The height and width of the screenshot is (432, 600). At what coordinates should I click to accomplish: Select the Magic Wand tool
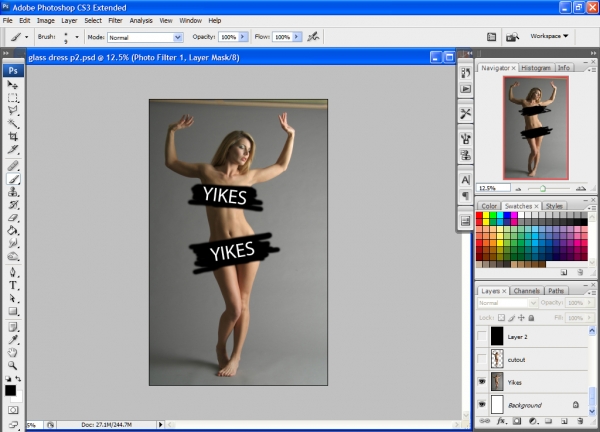13,123
